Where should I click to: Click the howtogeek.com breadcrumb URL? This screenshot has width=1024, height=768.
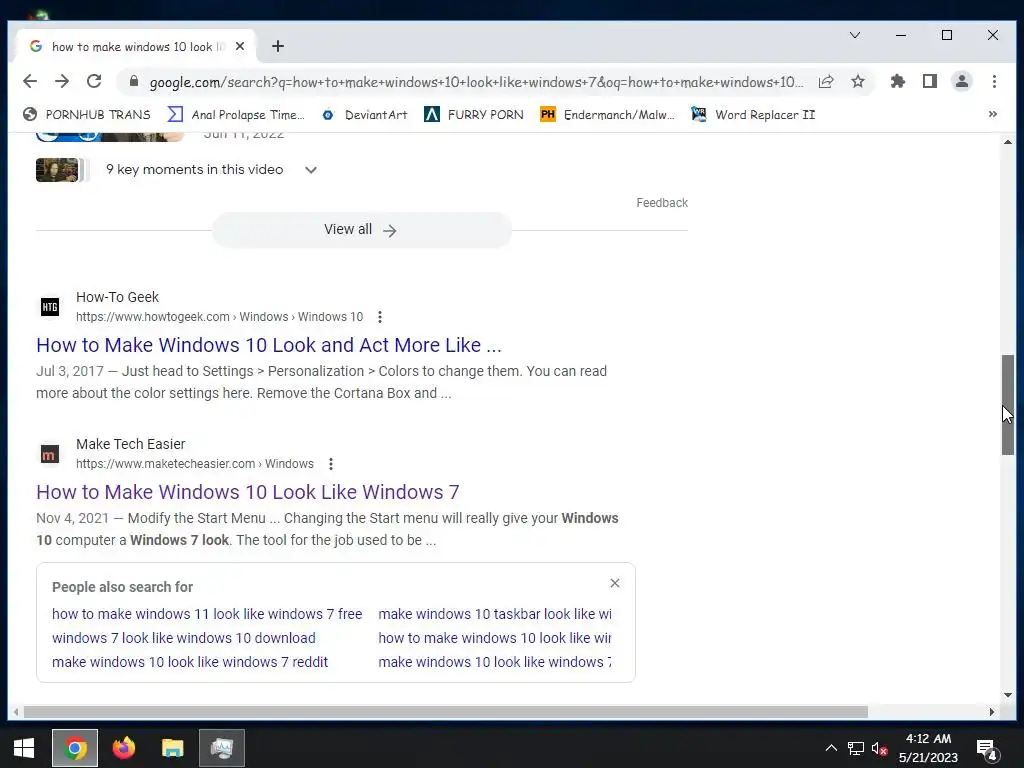pyautogui.click(x=219, y=317)
